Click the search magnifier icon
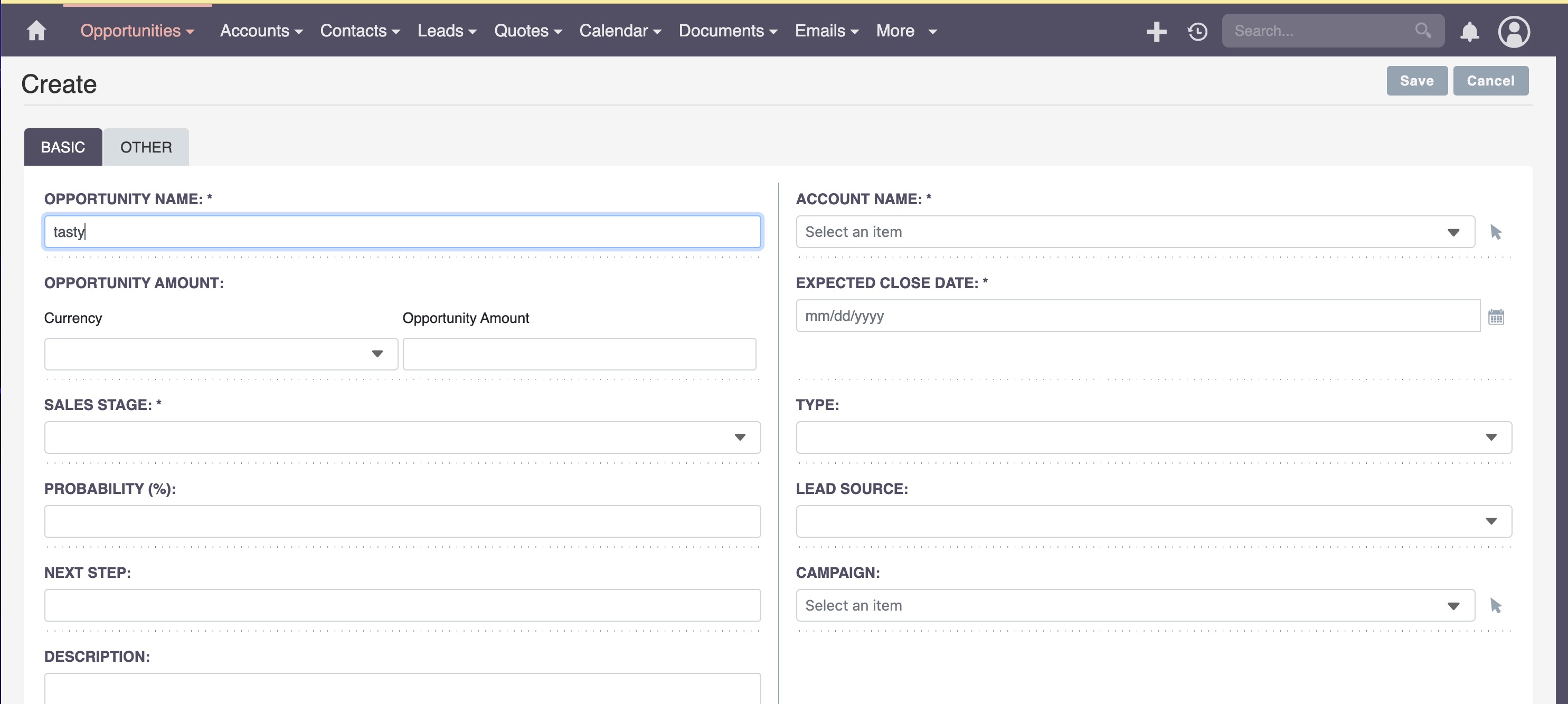This screenshot has height=704, width=1568. point(1422,30)
